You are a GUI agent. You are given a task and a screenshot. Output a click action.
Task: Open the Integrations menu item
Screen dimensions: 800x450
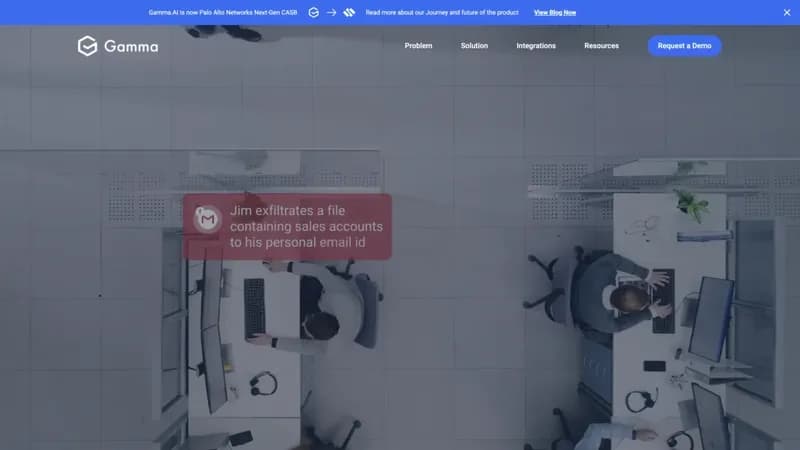tap(536, 46)
